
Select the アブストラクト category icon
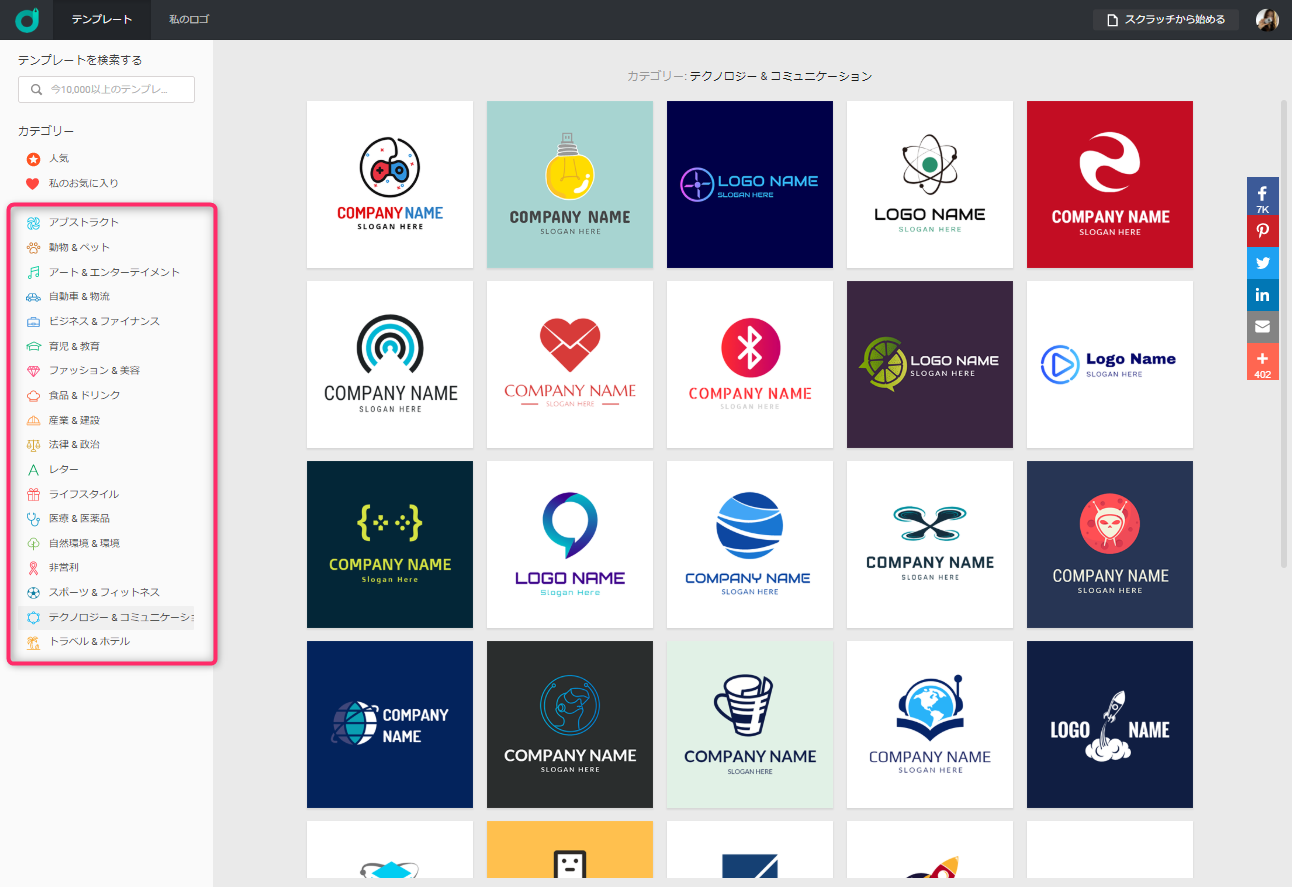[33, 222]
